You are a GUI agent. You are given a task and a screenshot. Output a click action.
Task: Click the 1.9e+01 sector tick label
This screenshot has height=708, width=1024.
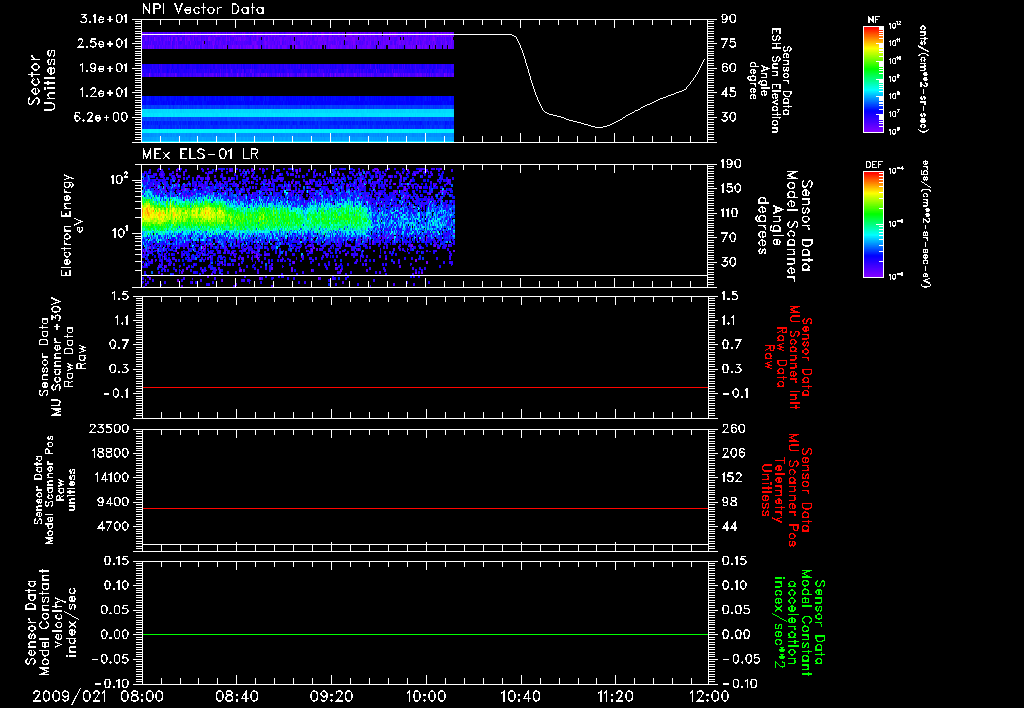tap(103, 68)
